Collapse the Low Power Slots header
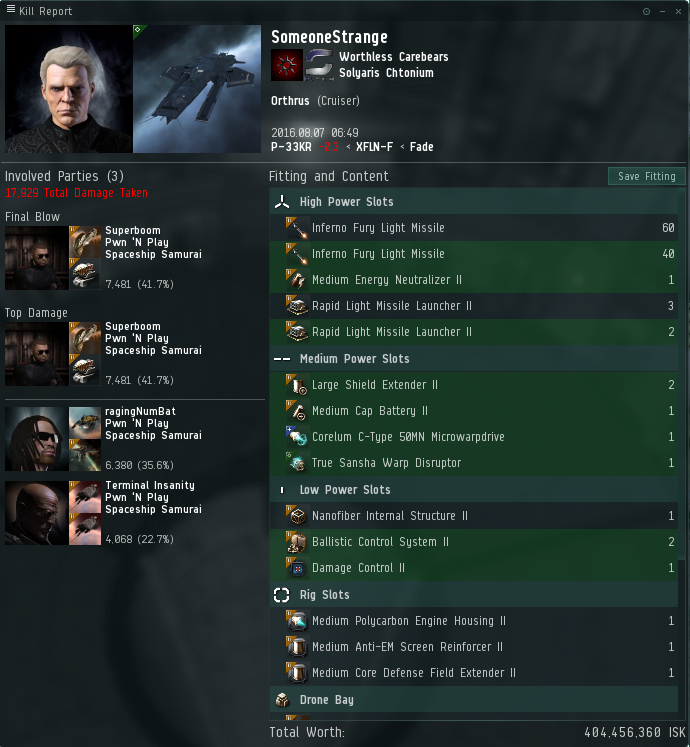This screenshot has height=747, width=690. [x=474, y=490]
